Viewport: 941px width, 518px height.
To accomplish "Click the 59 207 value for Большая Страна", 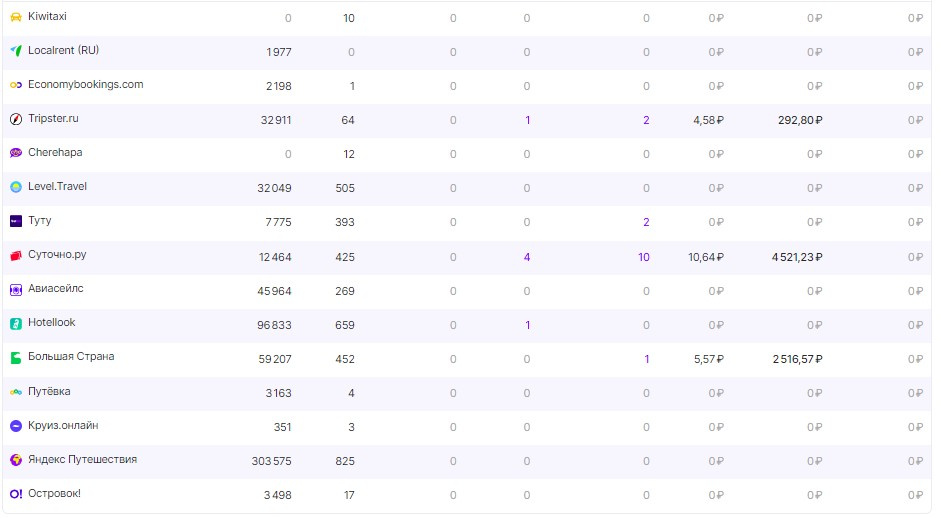I will [x=275, y=359].
